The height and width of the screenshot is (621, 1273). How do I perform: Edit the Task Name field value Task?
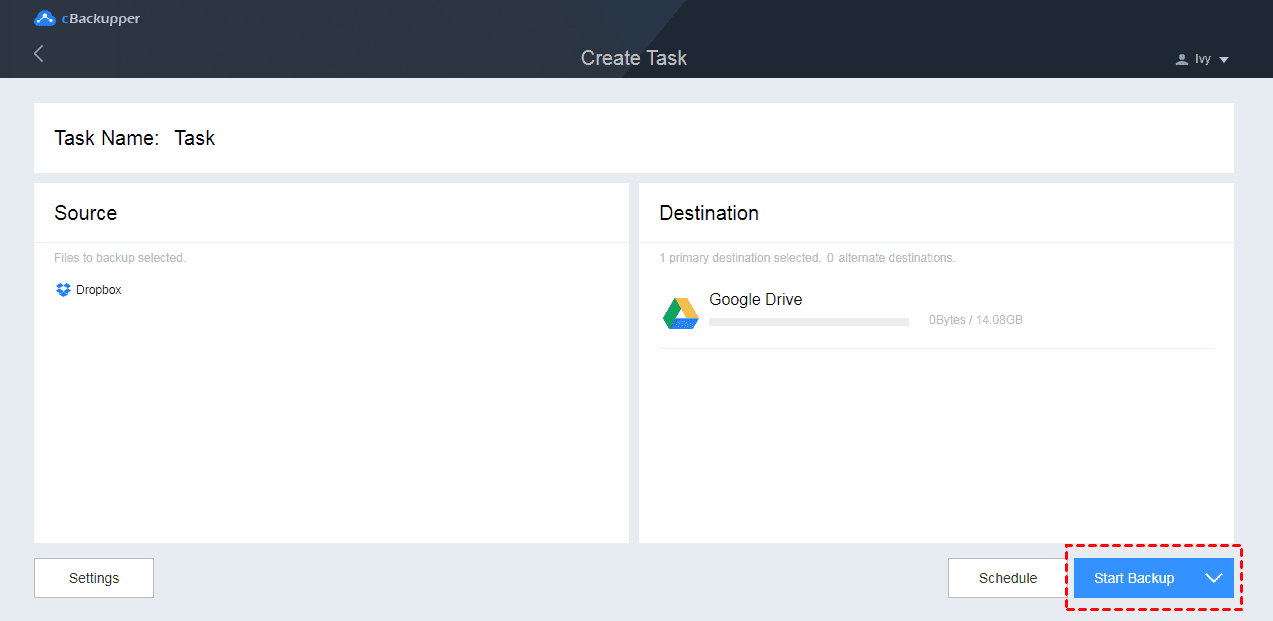[195, 138]
